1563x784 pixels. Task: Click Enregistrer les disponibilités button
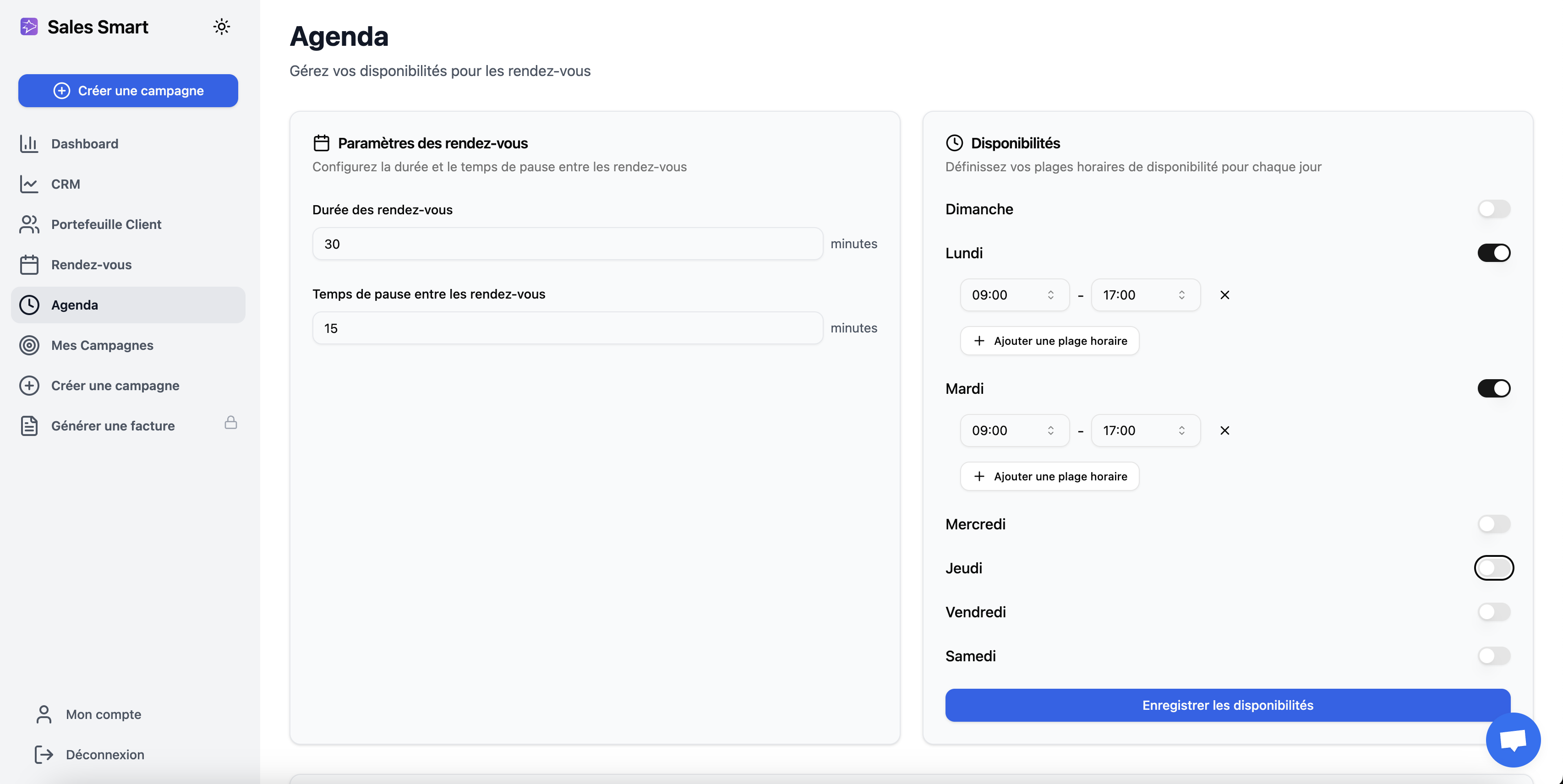pyautogui.click(x=1227, y=705)
